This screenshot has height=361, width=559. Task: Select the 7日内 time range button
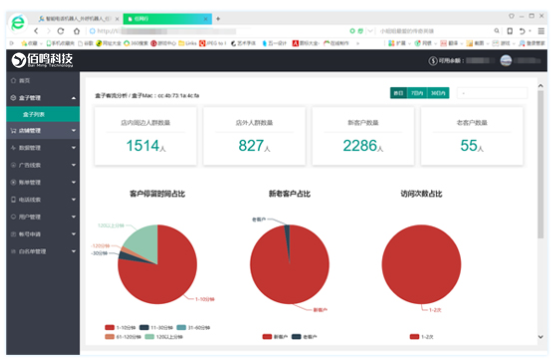(x=417, y=93)
